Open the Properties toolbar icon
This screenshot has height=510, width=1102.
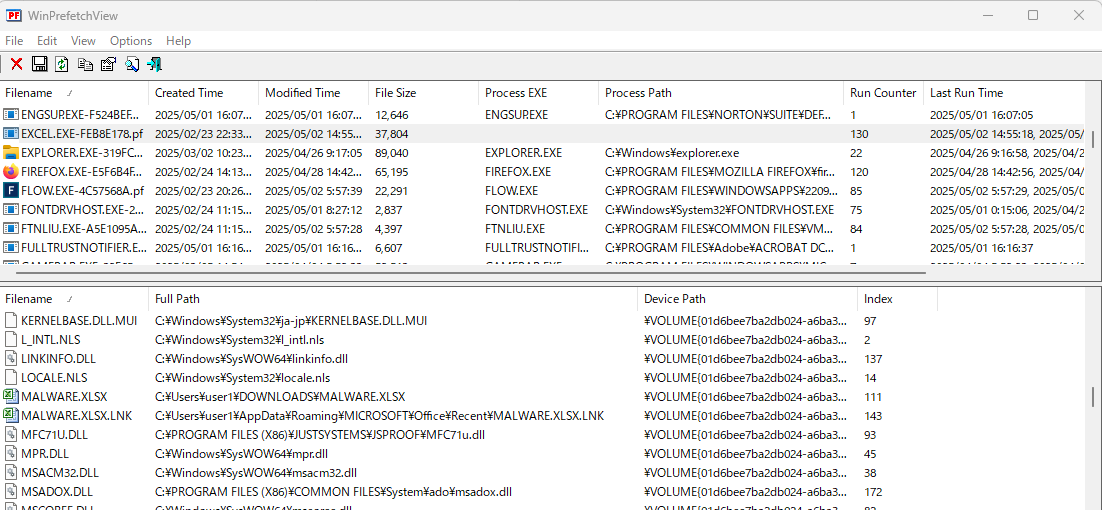(108, 65)
